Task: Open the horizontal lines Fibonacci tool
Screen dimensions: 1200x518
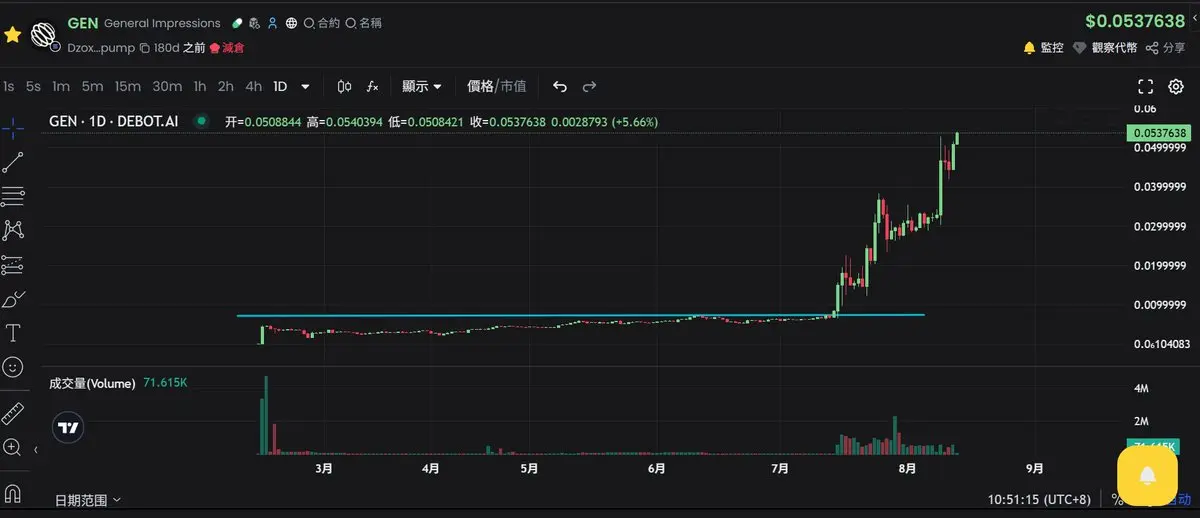Action: pyautogui.click(x=13, y=195)
